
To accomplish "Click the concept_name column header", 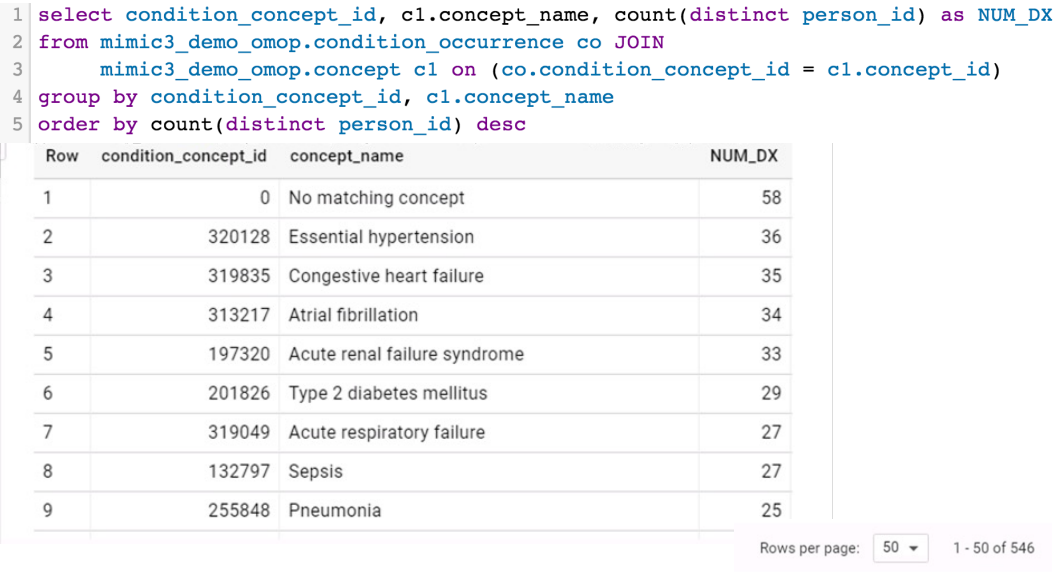I will point(346,156).
